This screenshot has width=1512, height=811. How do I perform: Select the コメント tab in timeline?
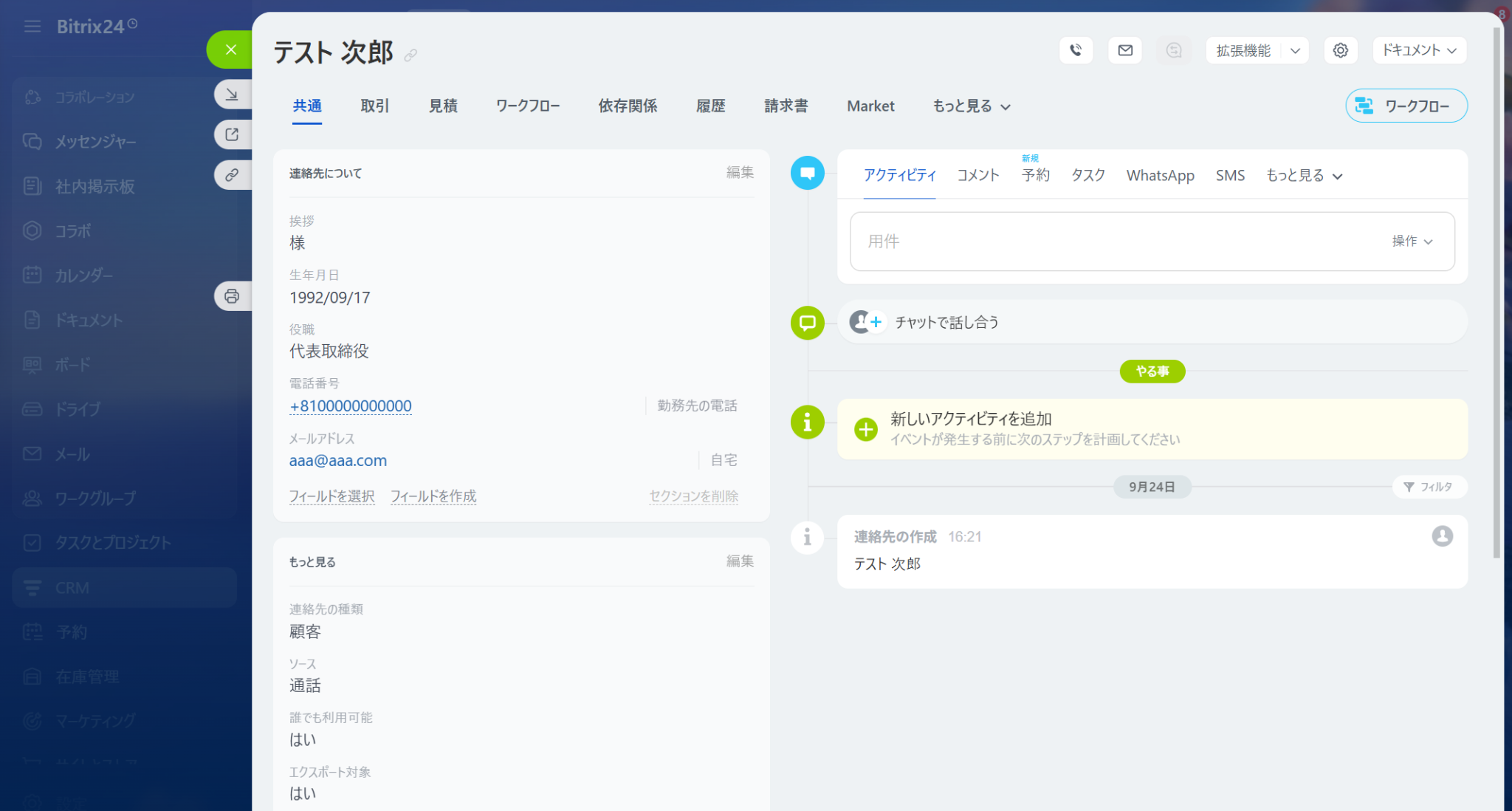[977, 176]
